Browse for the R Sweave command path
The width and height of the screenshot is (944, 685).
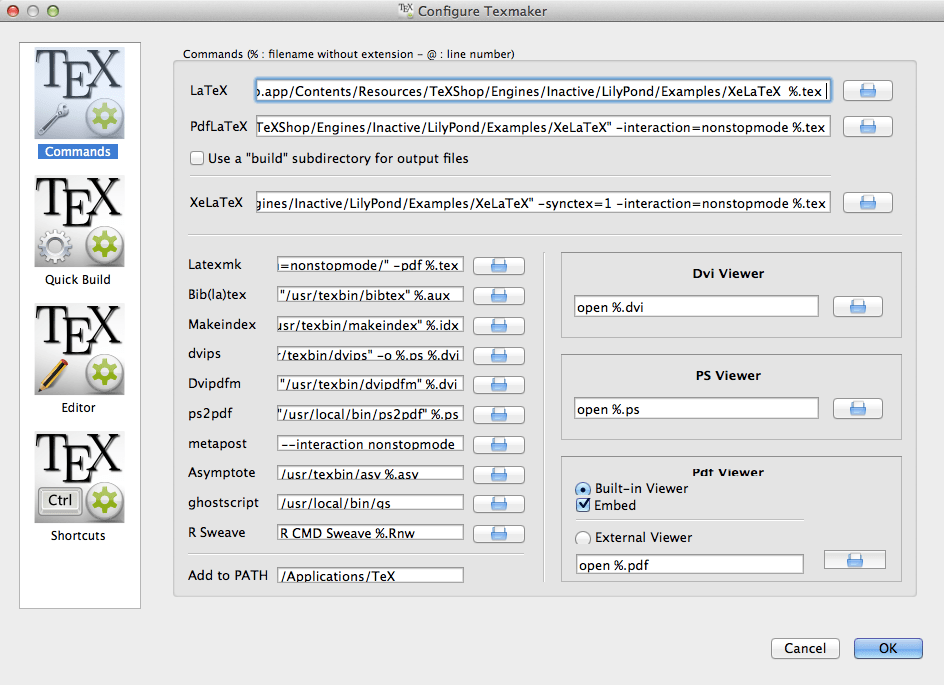[498, 534]
